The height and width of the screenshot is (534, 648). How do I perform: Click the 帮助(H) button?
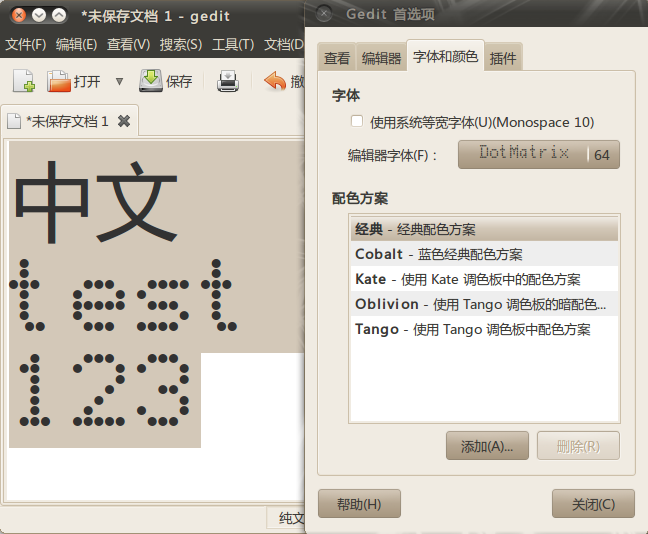click(359, 503)
